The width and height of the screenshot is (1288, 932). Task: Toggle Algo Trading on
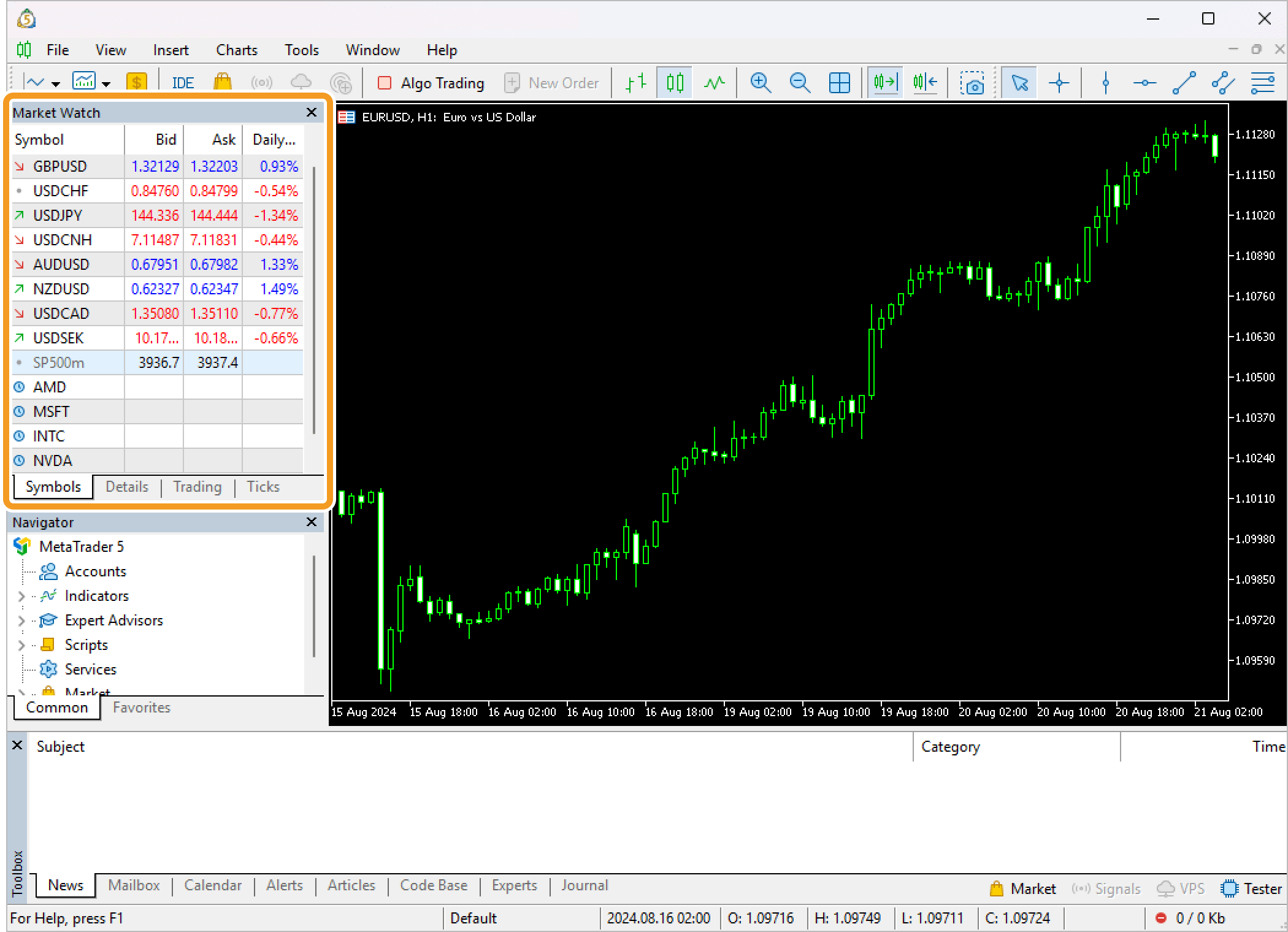point(431,82)
